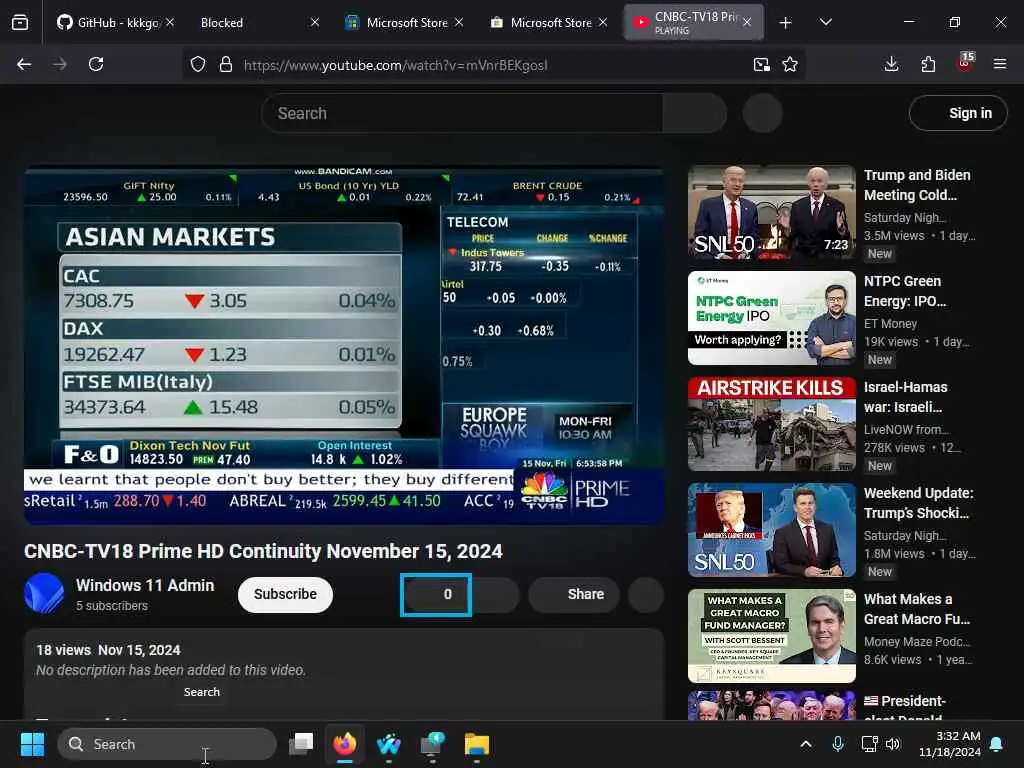Click the YouTube search submit button
This screenshot has height=768, width=1024.
click(x=694, y=113)
